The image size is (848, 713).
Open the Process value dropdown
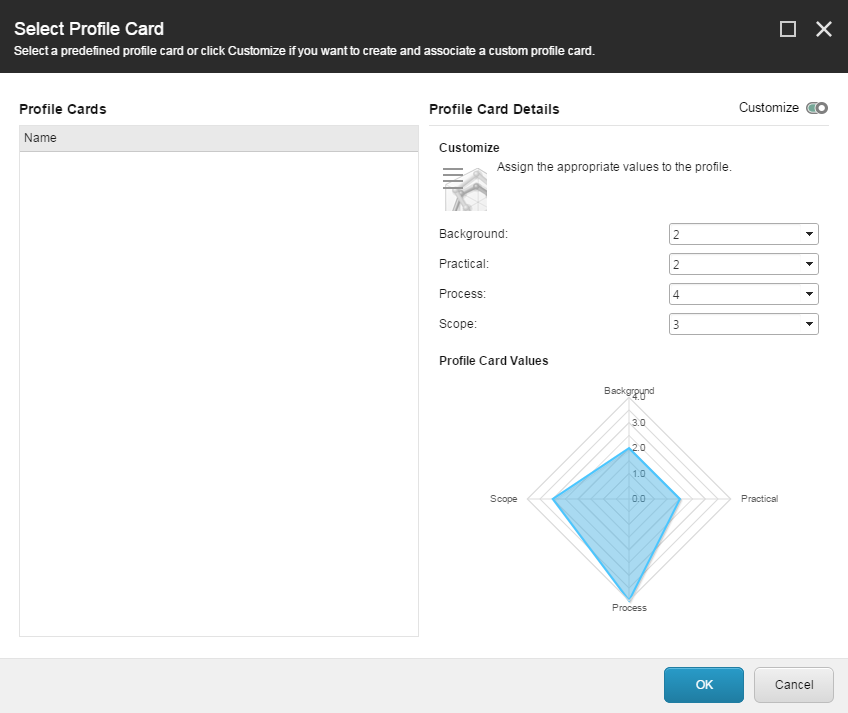[x=743, y=294]
